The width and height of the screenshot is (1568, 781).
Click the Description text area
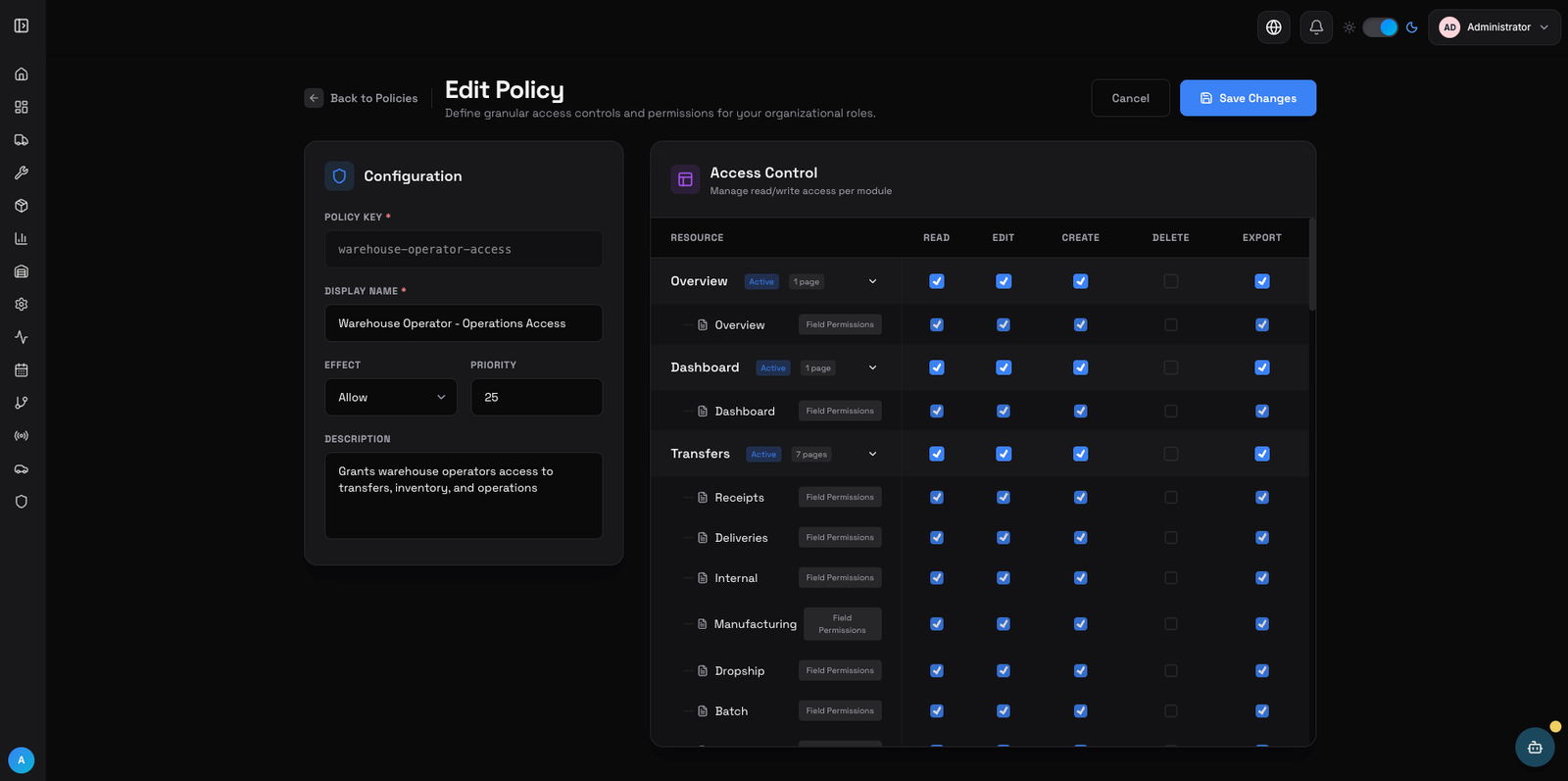tap(464, 496)
